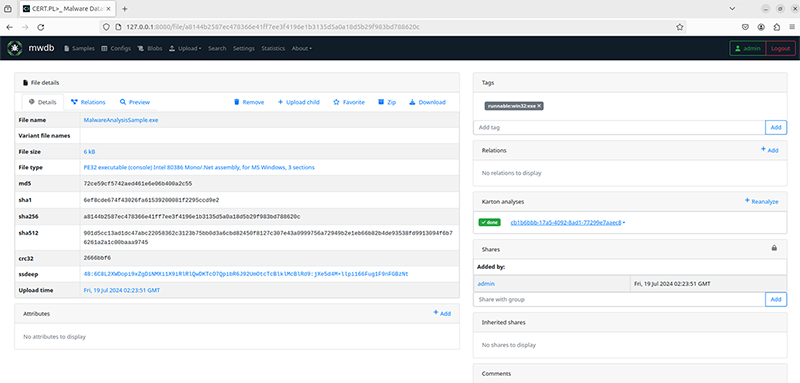Focus the Share with group input

[x=619, y=299]
